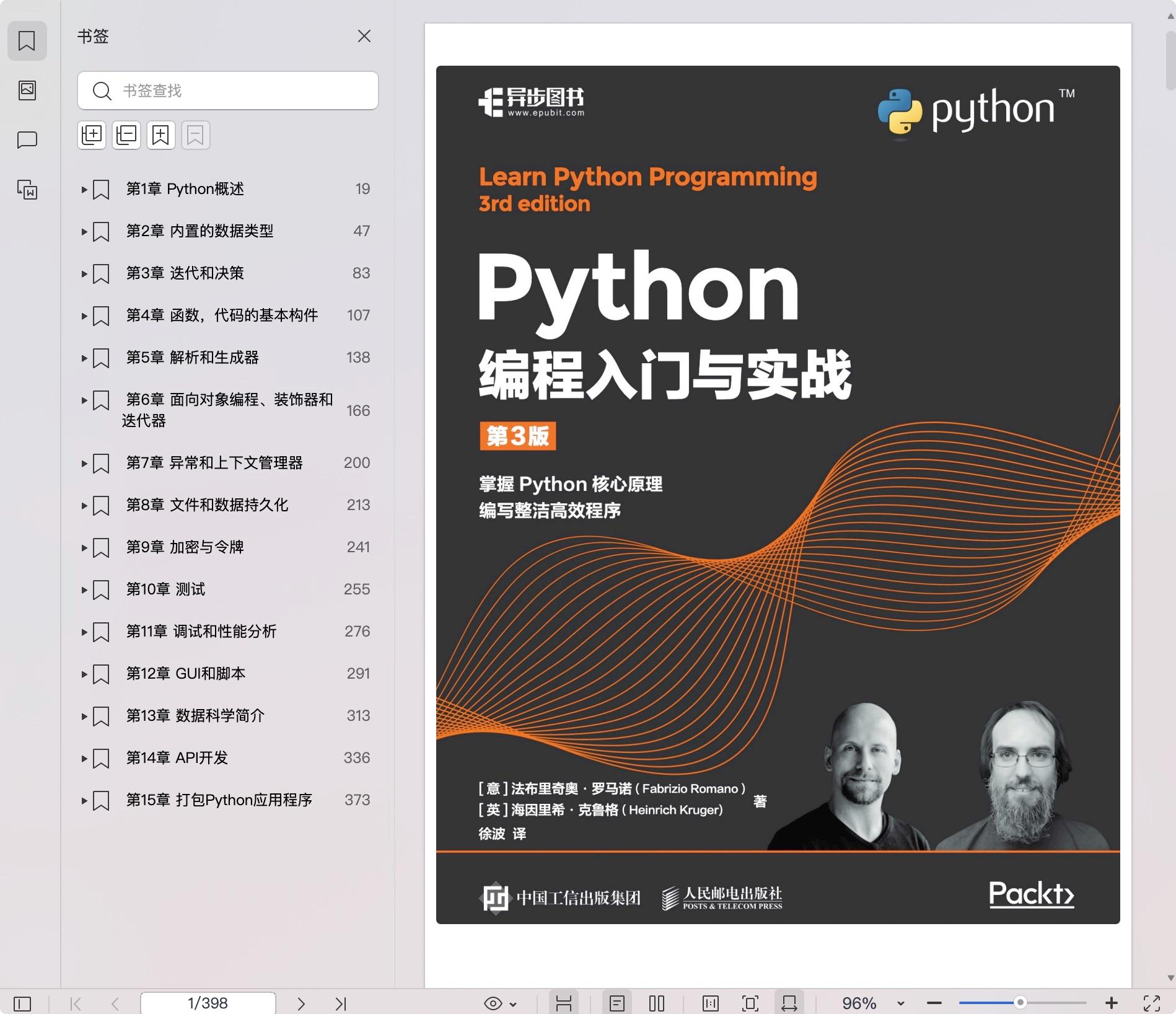Select single page view
Image resolution: width=1176 pixels, height=1014 pixels.
(x=617, y=1003)
